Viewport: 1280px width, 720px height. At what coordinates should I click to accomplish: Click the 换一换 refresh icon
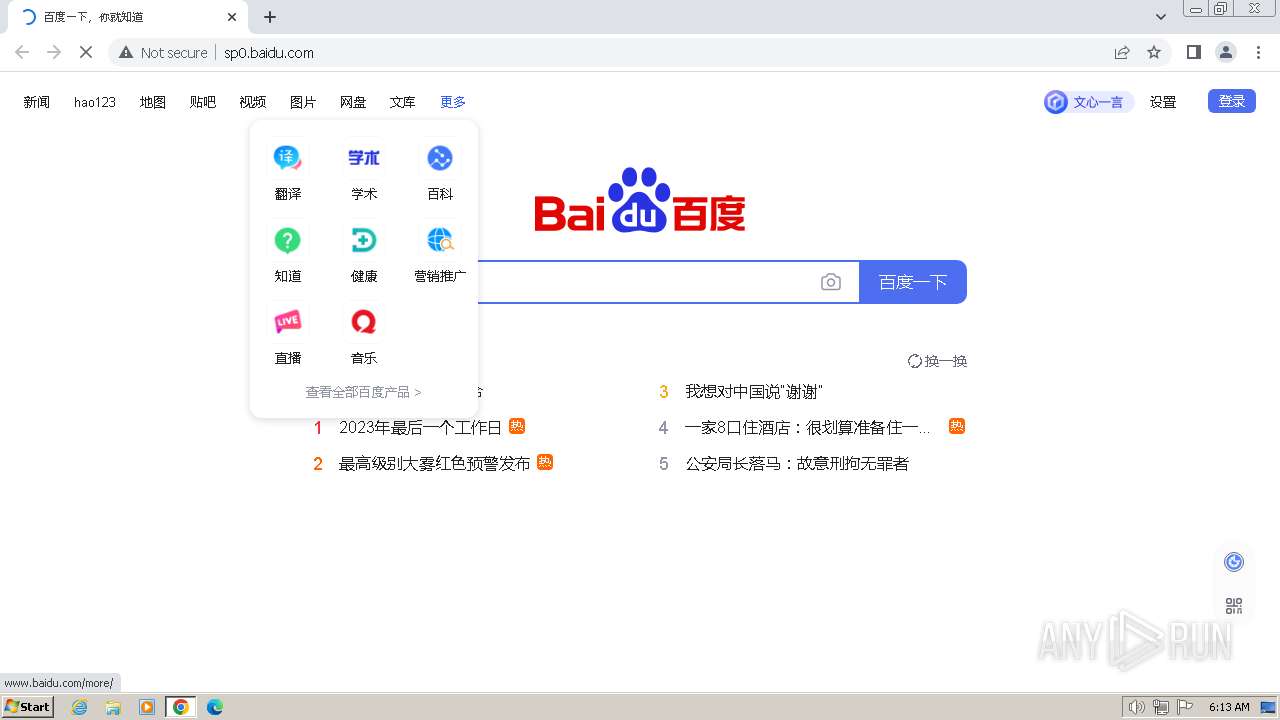914,361
